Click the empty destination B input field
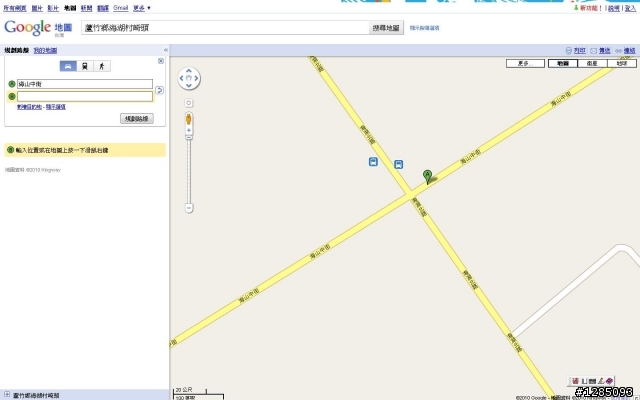Screen dimensions: 640x400 click(x=85, y=96)
